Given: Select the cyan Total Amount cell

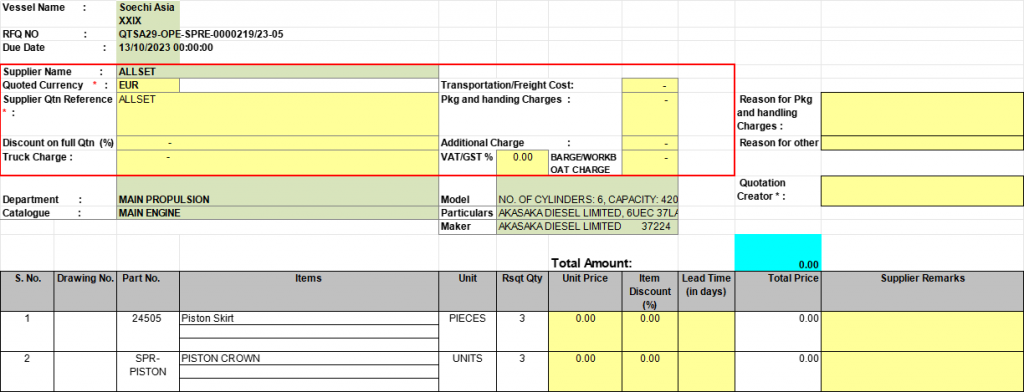Looking at the screenshot, I should pyautogui.click(x=778, y=252).
